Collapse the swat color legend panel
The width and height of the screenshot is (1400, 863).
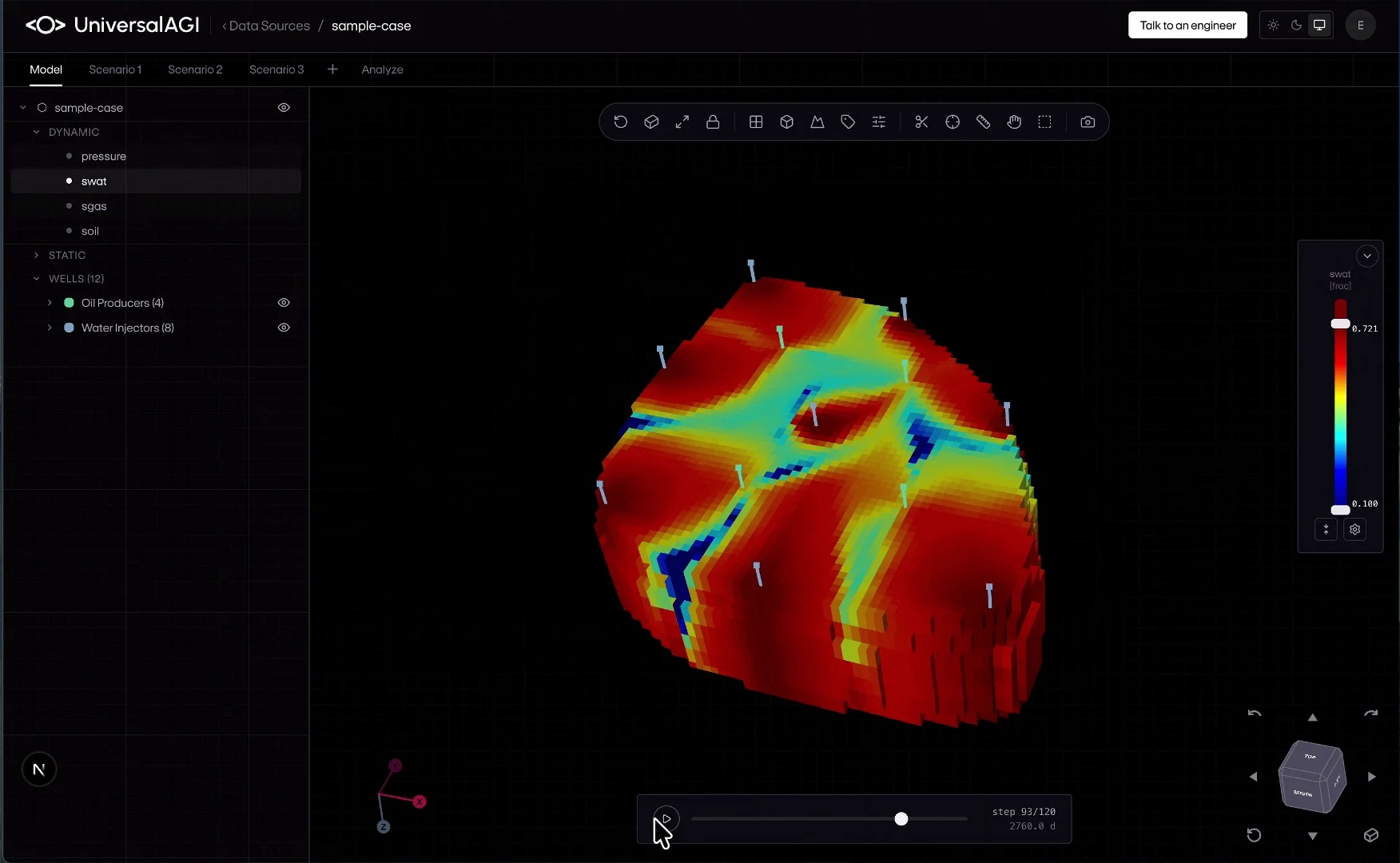tap(1367, 256)
